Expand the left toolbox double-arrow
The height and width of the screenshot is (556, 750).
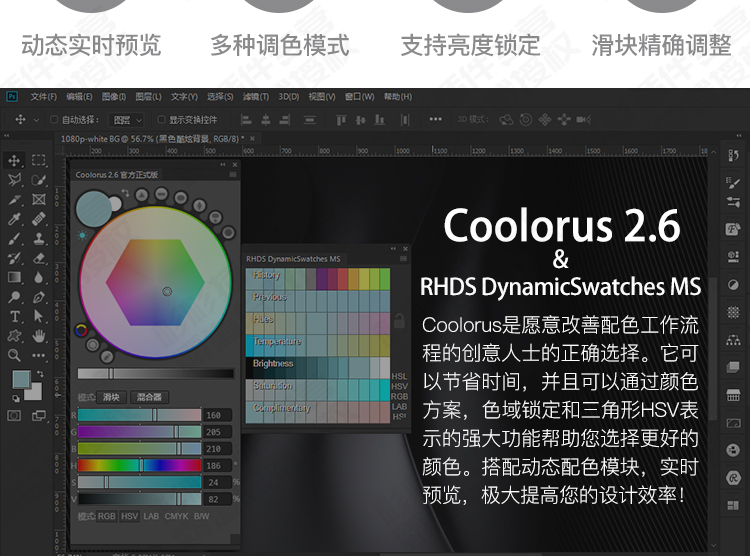7,136
